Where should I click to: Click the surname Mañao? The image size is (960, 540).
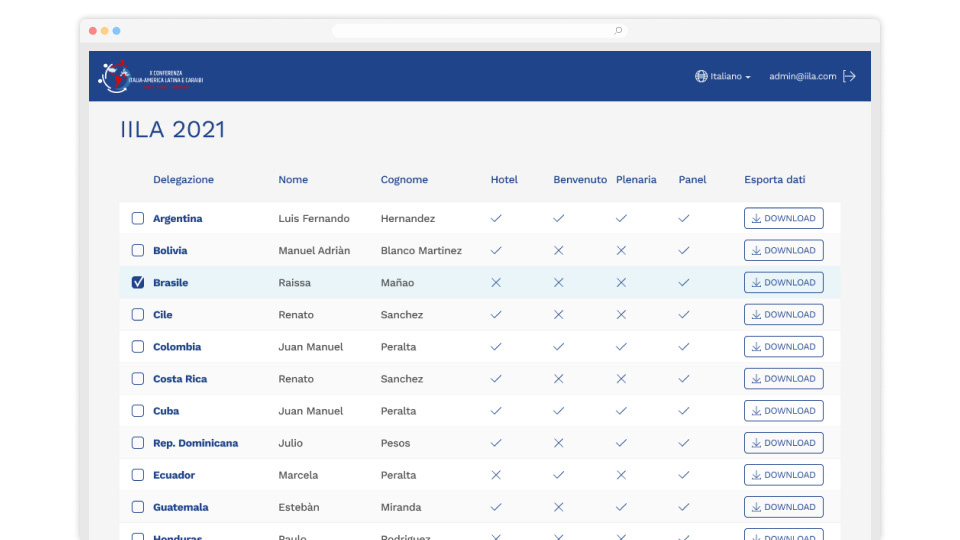(x=397, y=282)
